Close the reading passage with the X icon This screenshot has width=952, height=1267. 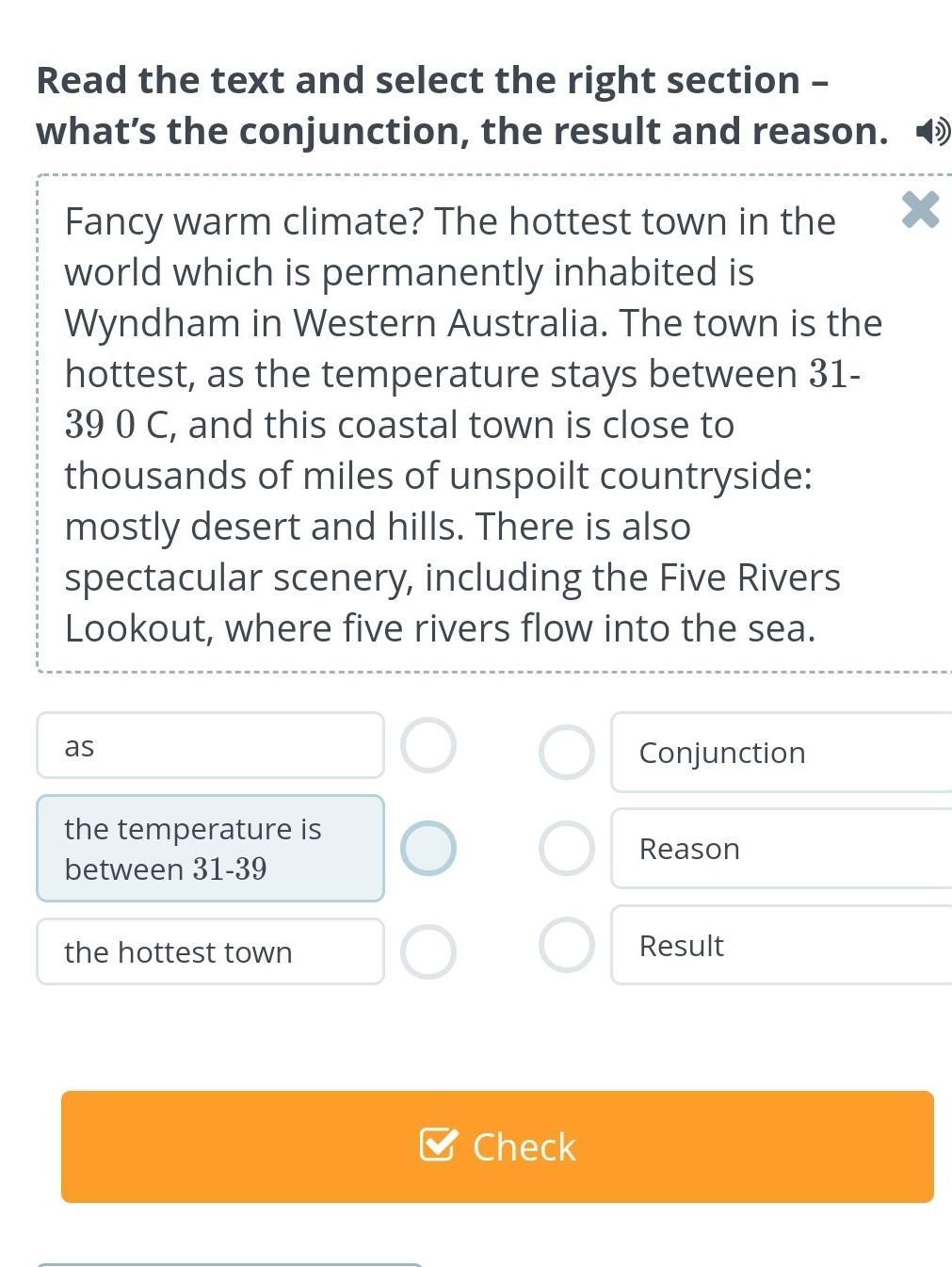tap(920, 209)
